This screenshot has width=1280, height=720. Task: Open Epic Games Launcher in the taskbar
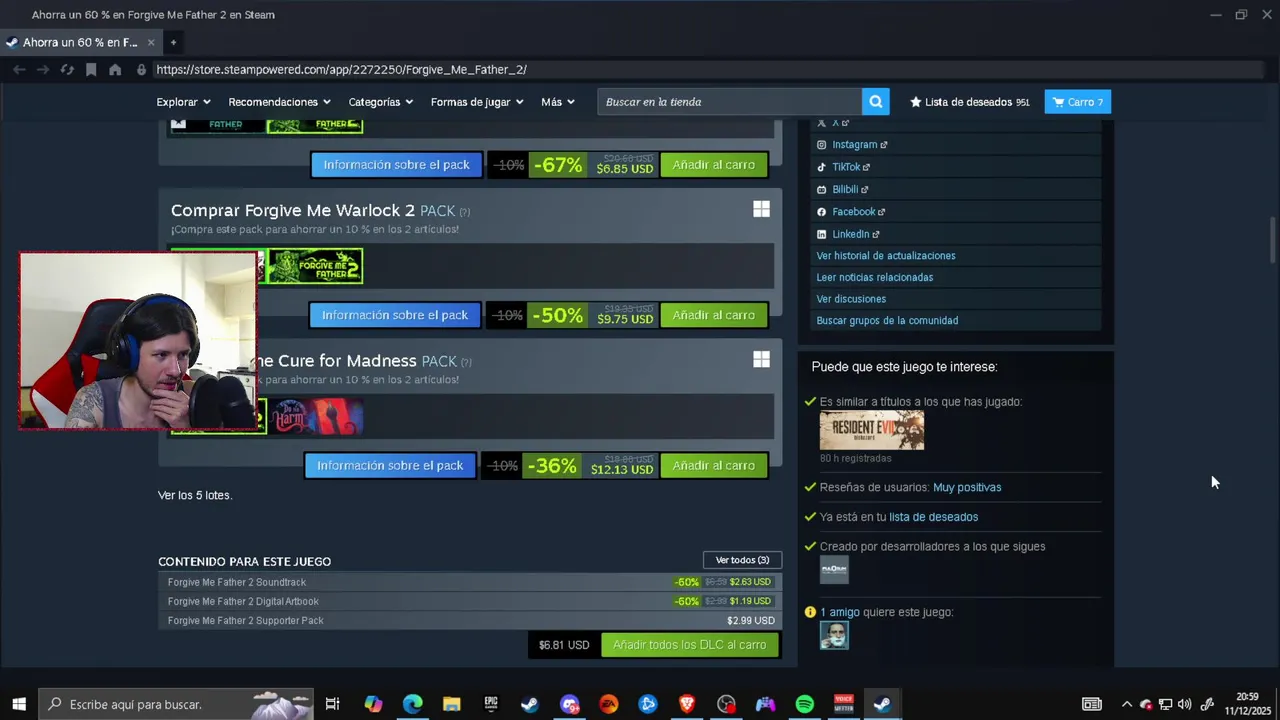(x=490, y=704)
